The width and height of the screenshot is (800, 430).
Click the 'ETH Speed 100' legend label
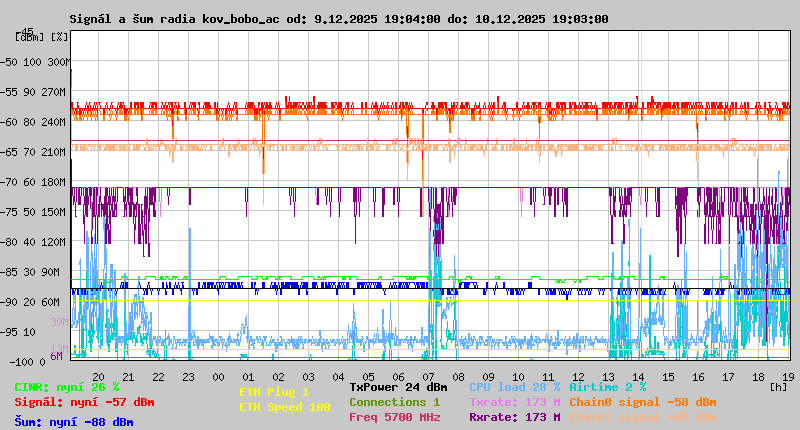coord(285,407)
